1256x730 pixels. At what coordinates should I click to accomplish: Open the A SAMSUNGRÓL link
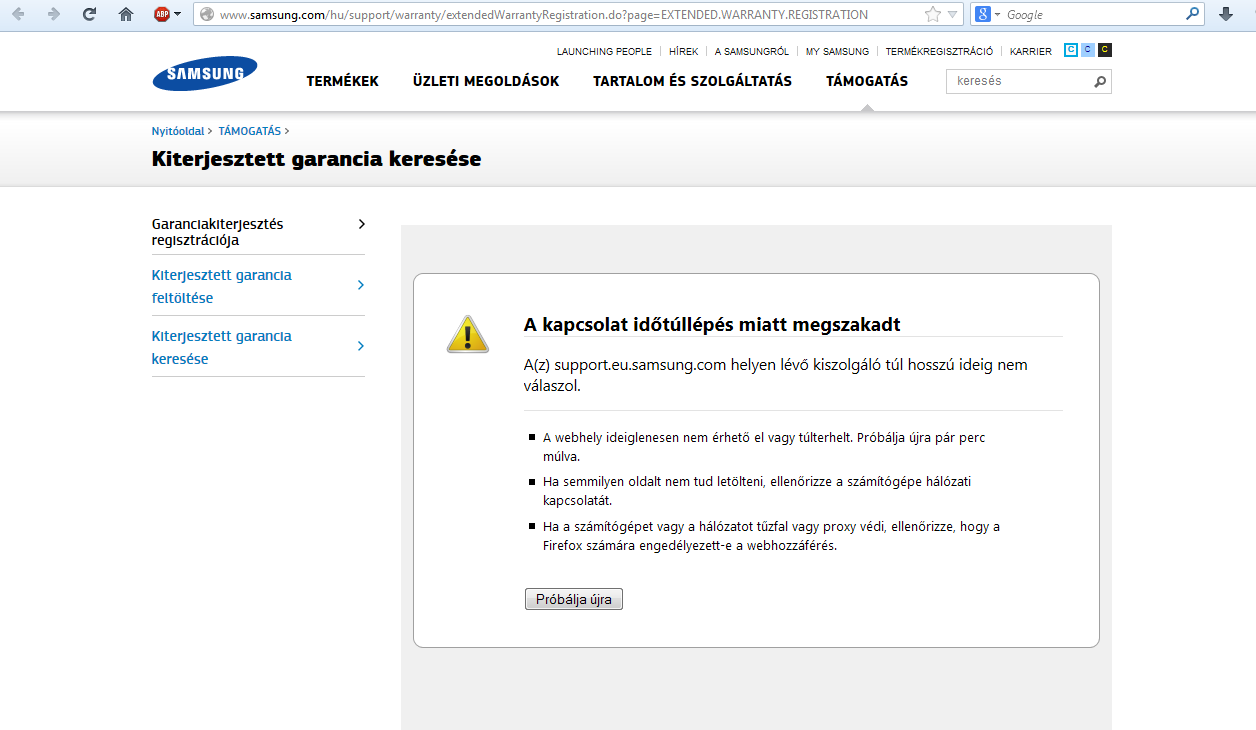[752, 51]
